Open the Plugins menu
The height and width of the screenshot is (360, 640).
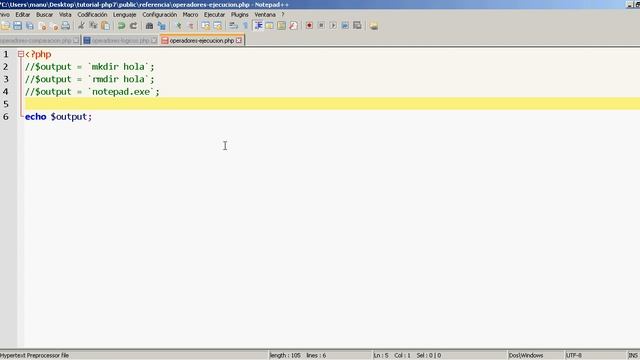tap(240, 15)
